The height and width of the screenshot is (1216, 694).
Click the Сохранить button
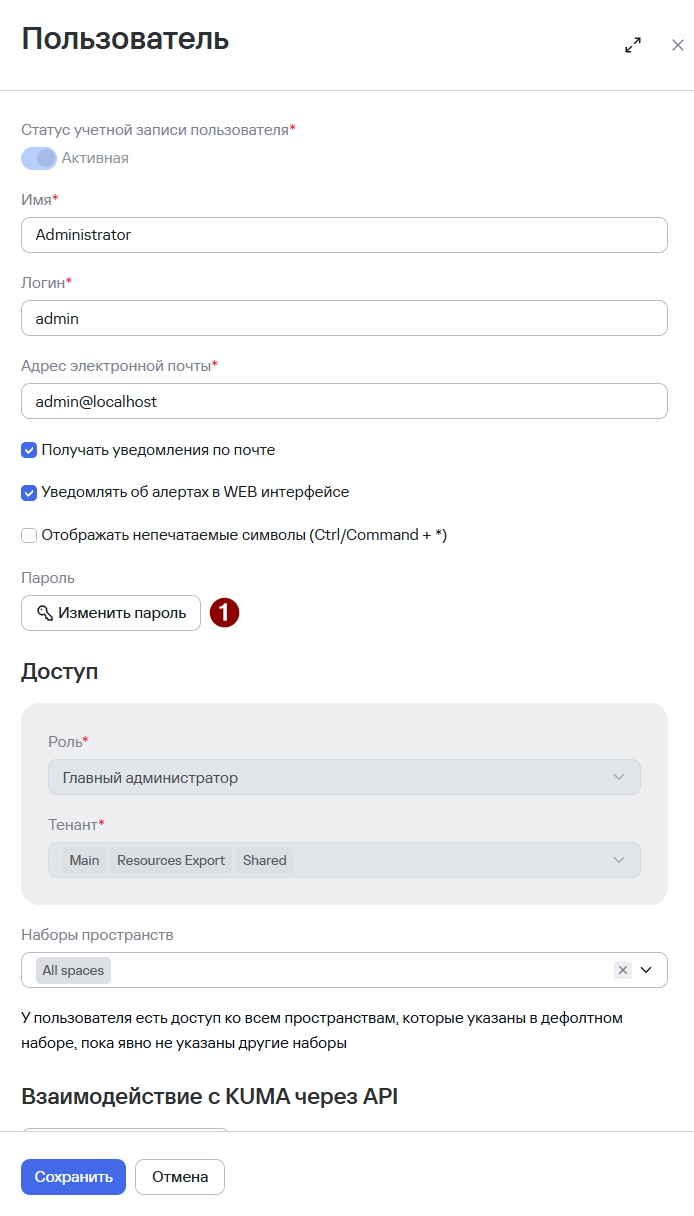(73, 1177)
